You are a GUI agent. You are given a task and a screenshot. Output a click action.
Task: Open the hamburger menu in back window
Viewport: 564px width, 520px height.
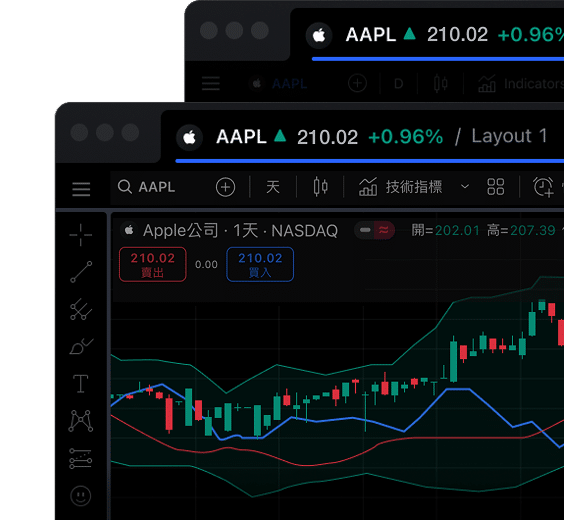[211, 84]
